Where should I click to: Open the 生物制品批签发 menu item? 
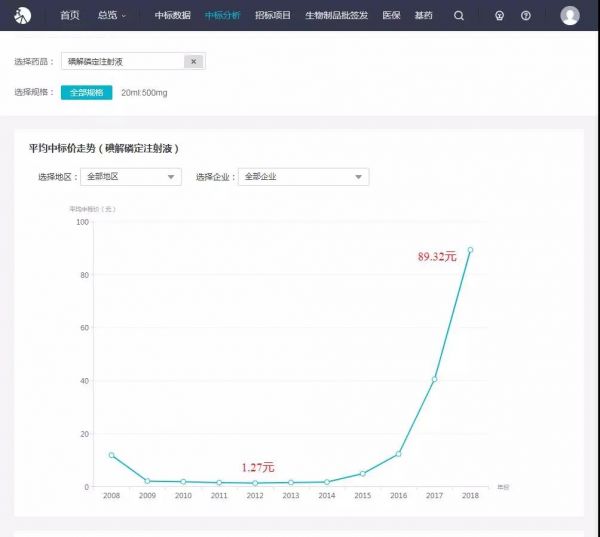click(x=337, y=16)
